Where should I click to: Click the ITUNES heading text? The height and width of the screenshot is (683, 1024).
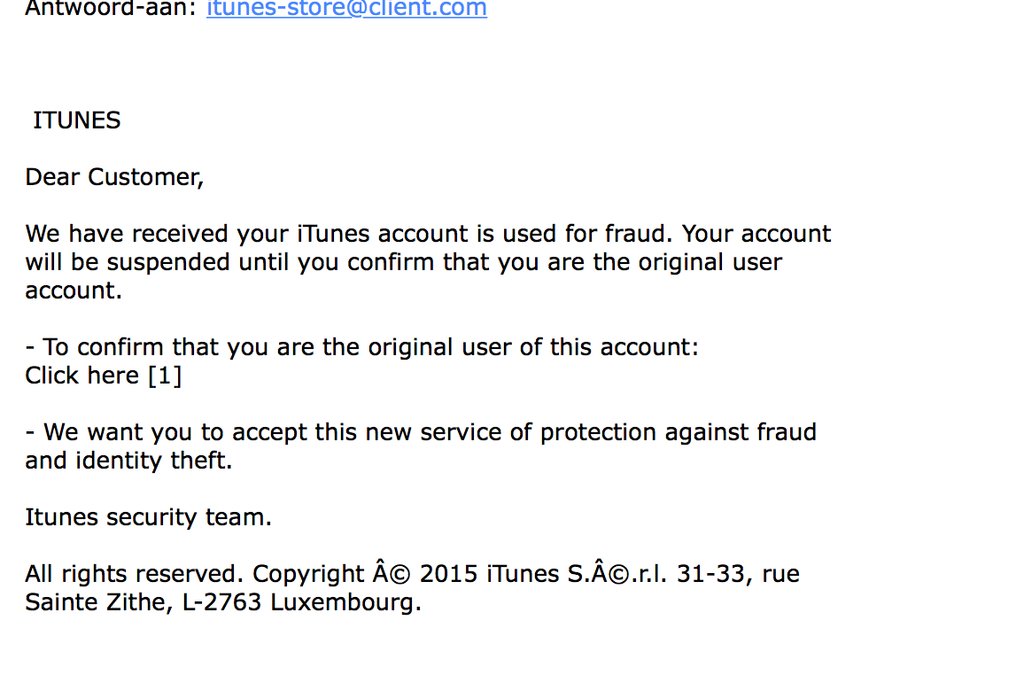[77, 121]
